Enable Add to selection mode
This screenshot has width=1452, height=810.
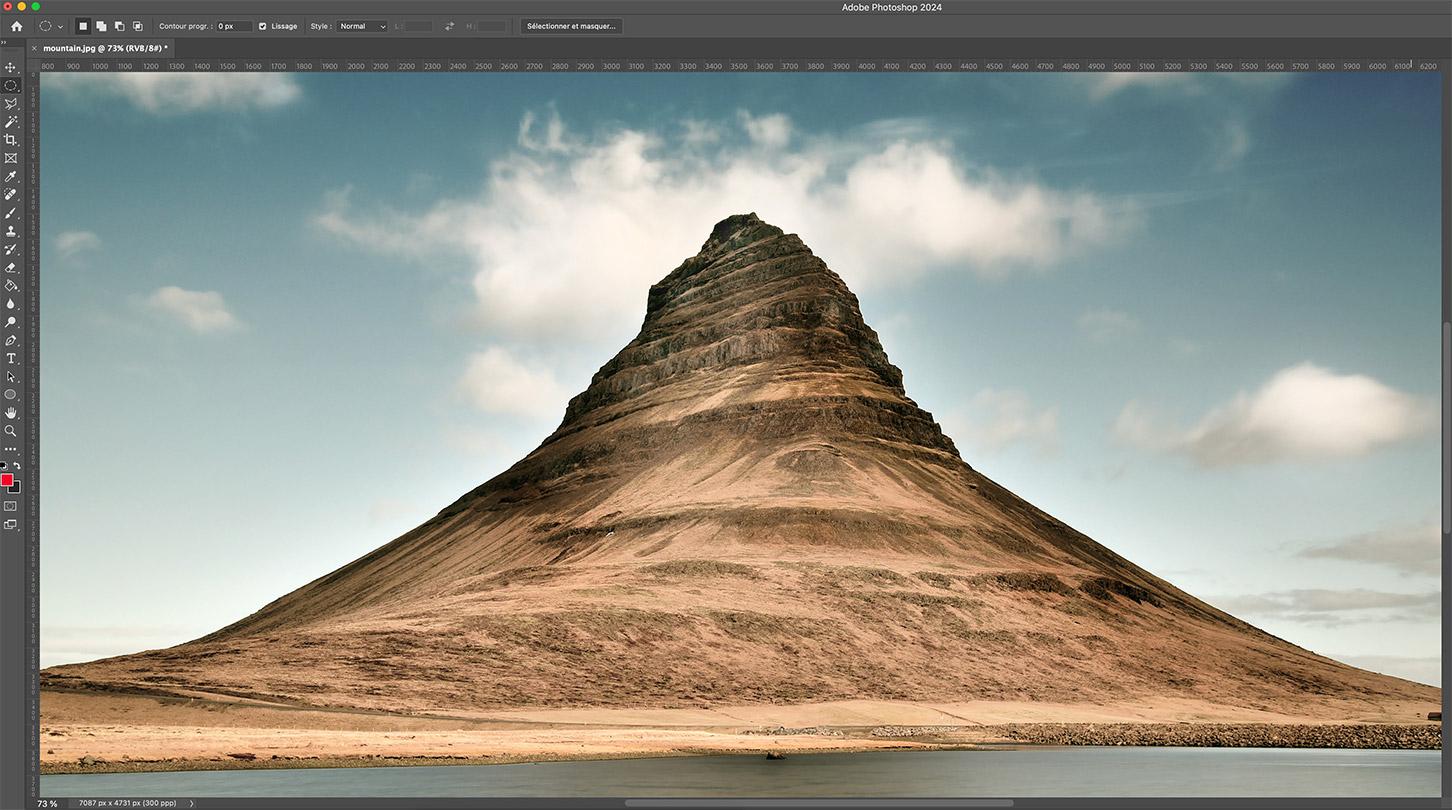(x=101, y=26)
